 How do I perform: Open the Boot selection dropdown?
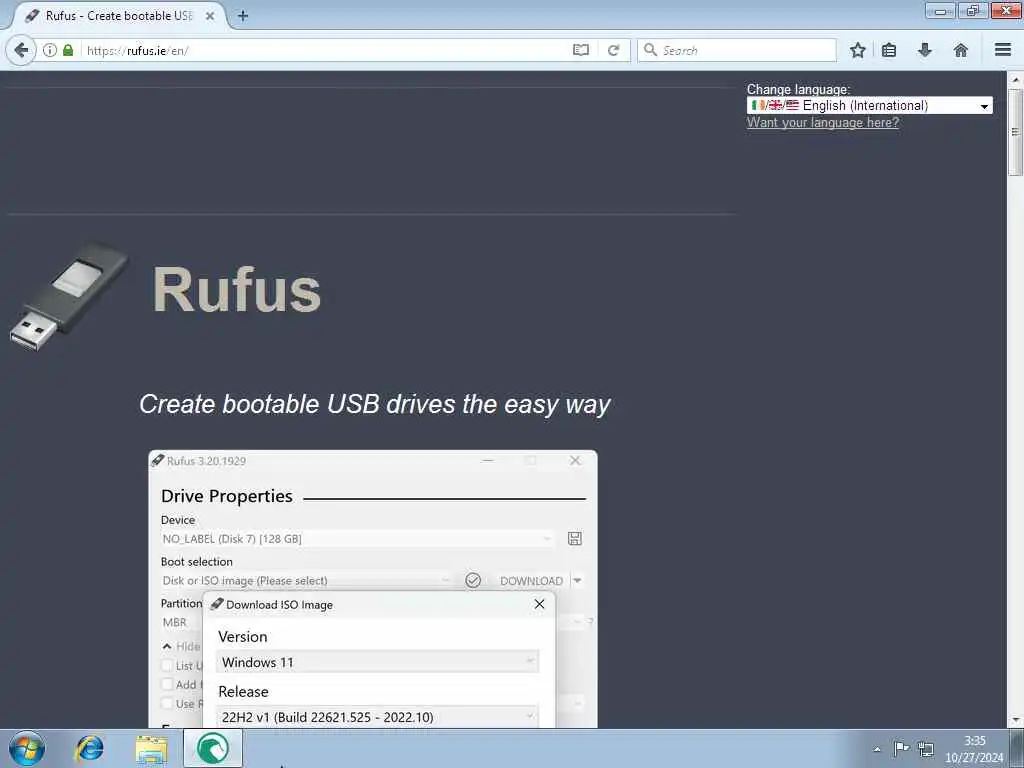click(x=306, y=581)
